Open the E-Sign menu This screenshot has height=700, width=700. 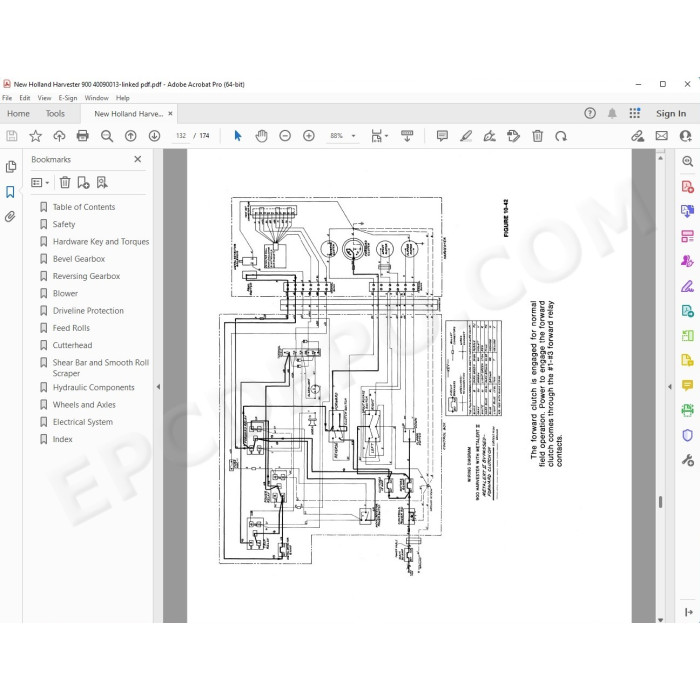pos(67,98)
